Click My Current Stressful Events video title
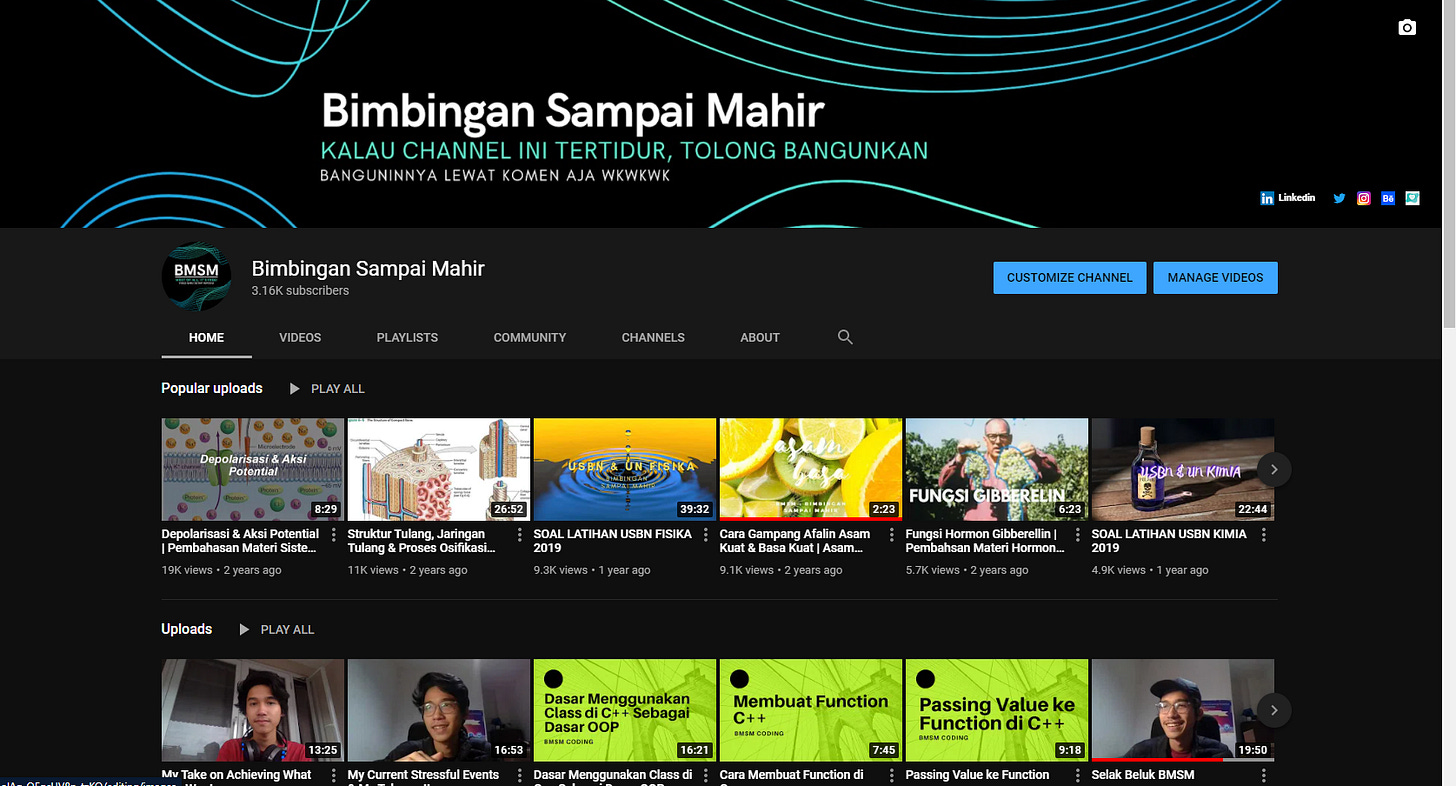 pyautogui.click(x=423, y=775)
